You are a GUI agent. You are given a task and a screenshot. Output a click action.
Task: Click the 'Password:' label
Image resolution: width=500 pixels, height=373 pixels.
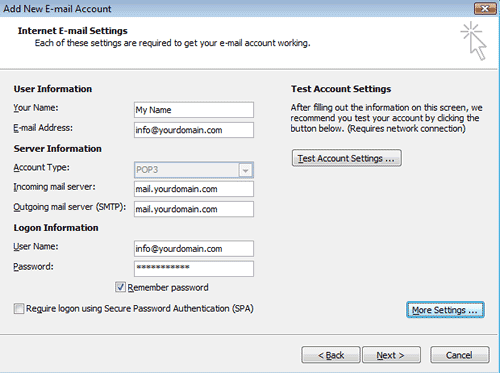33,267
